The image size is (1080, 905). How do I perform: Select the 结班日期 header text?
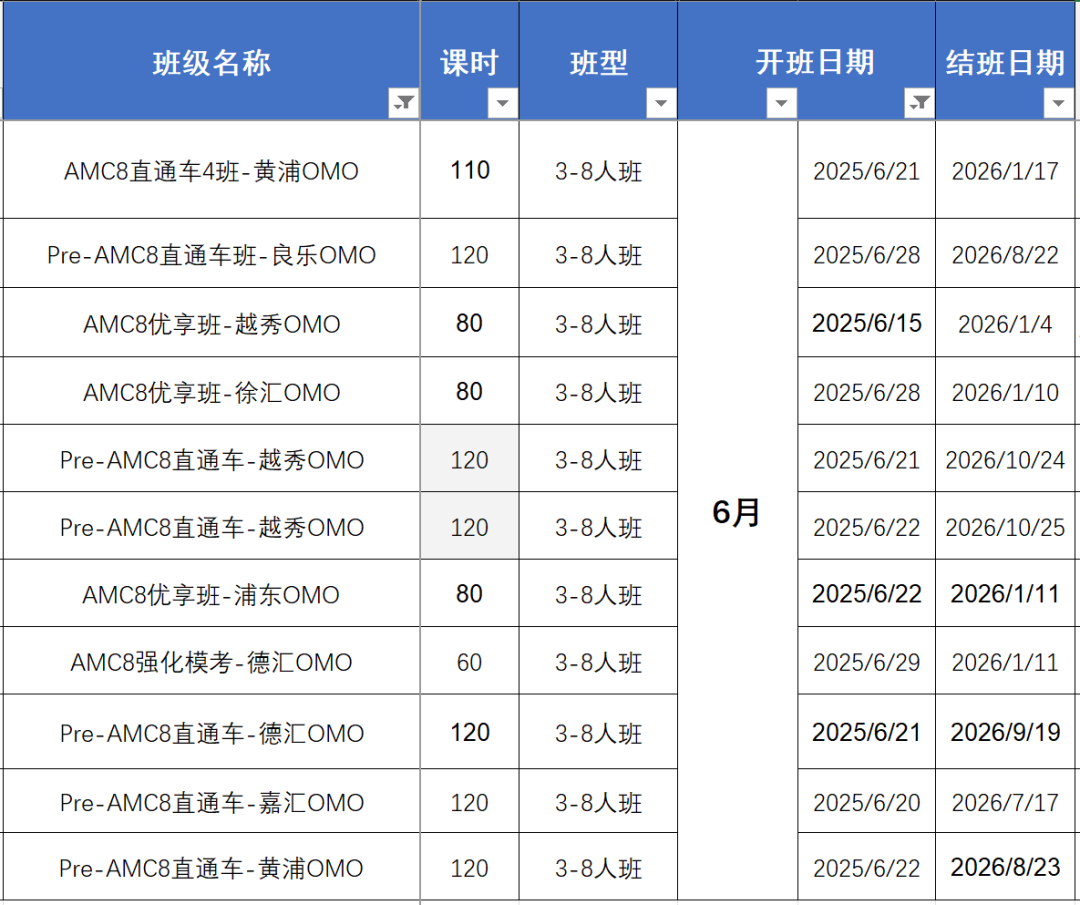(1005, 63)
